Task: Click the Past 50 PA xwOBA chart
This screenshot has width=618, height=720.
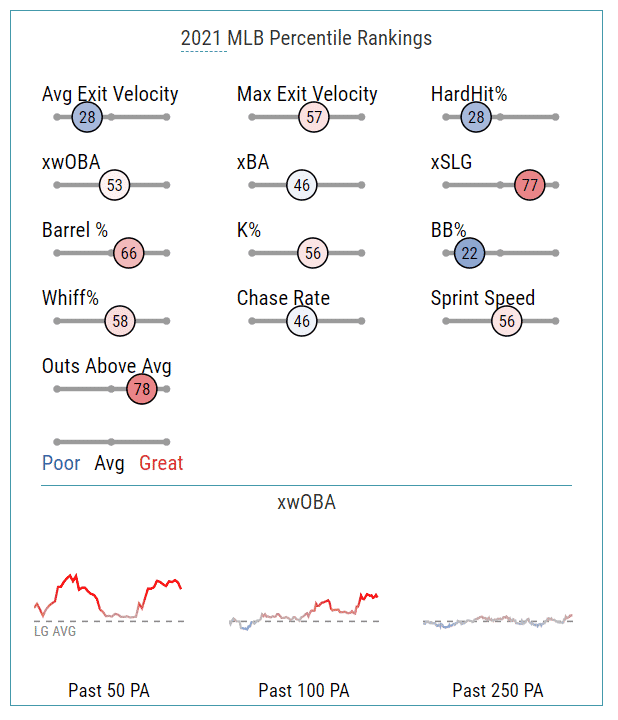Action: 109,605
